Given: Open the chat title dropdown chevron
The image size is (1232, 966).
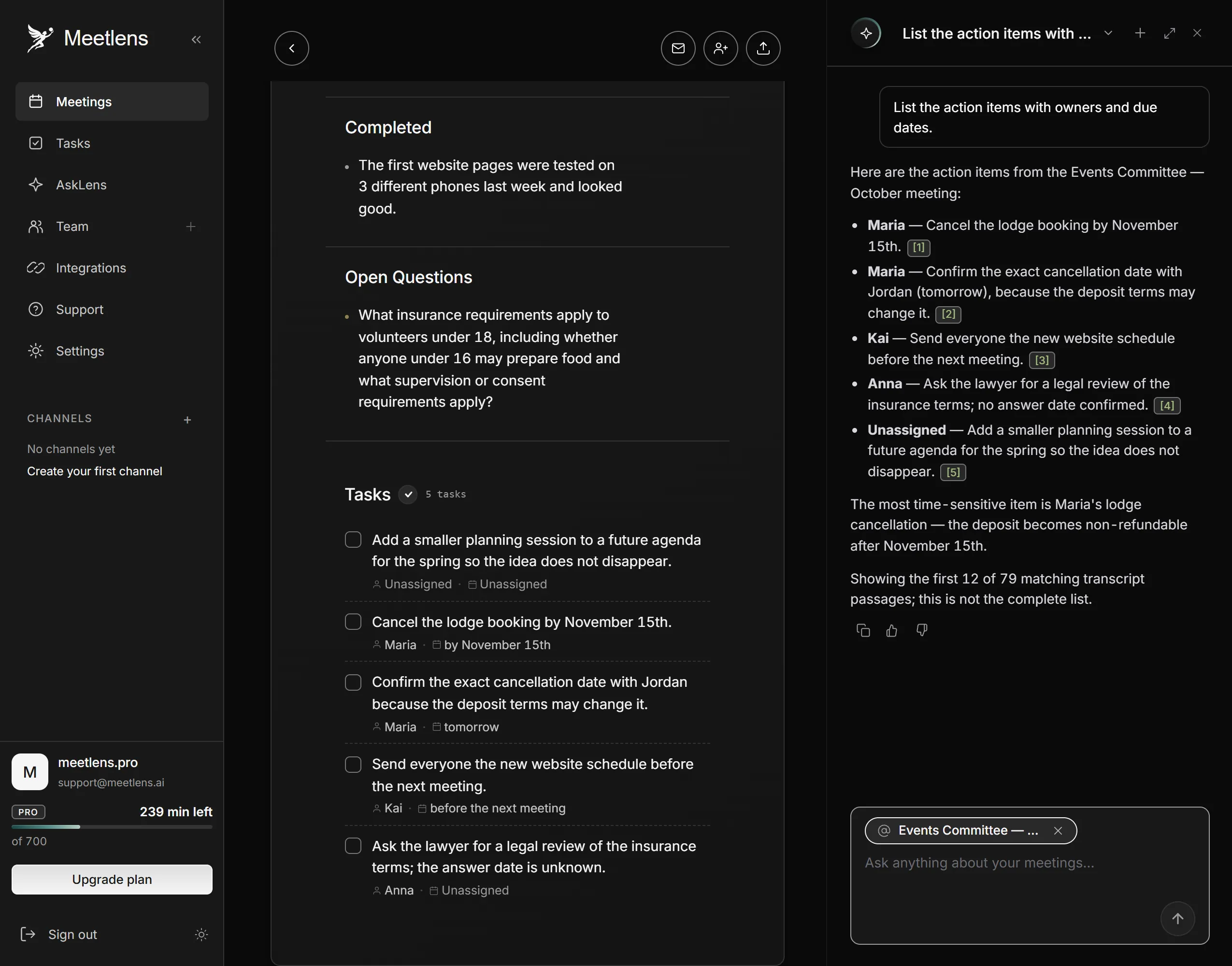Looking at the screenshot, I should [1108, 33].
